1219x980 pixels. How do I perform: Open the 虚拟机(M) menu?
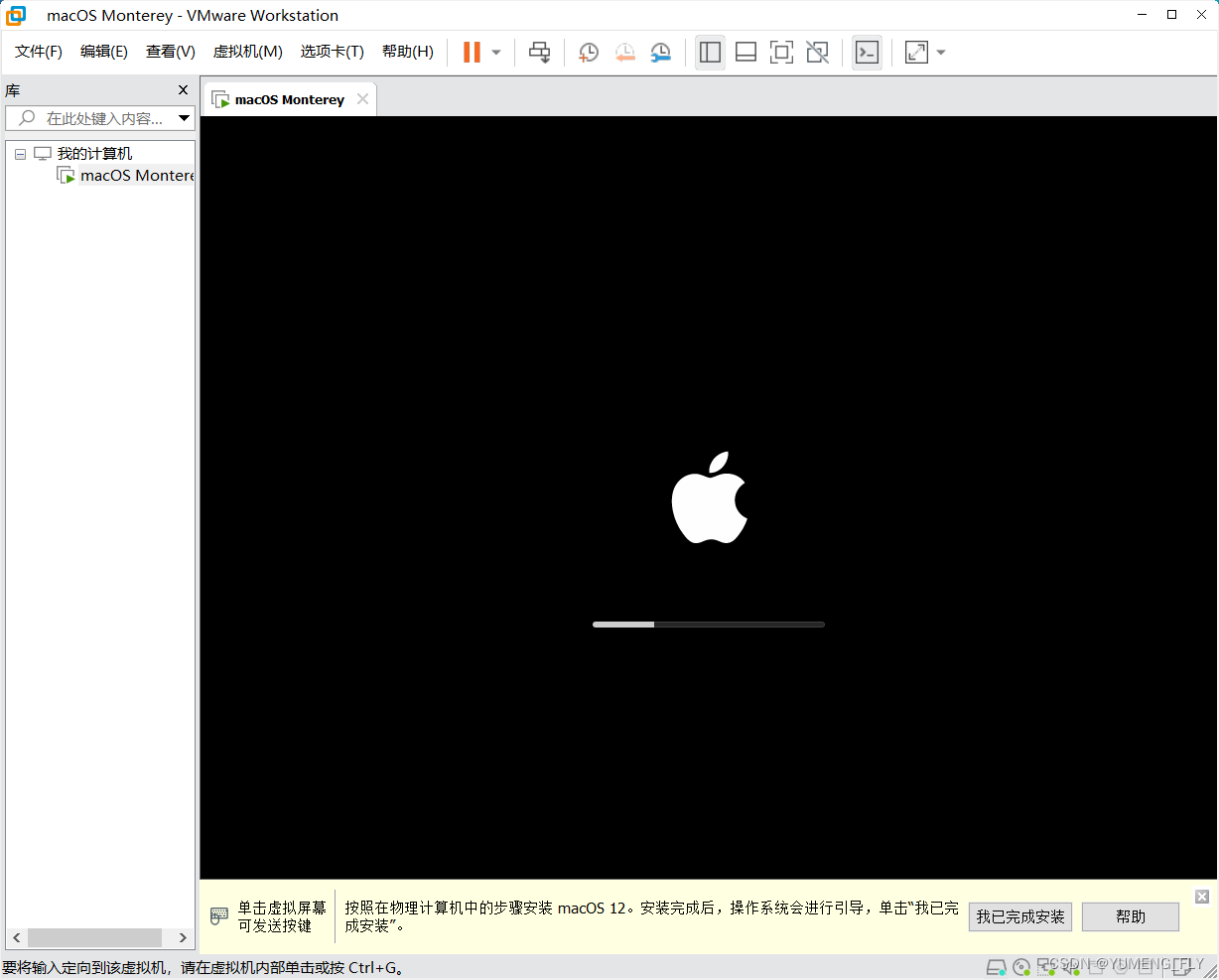[248, 52]
